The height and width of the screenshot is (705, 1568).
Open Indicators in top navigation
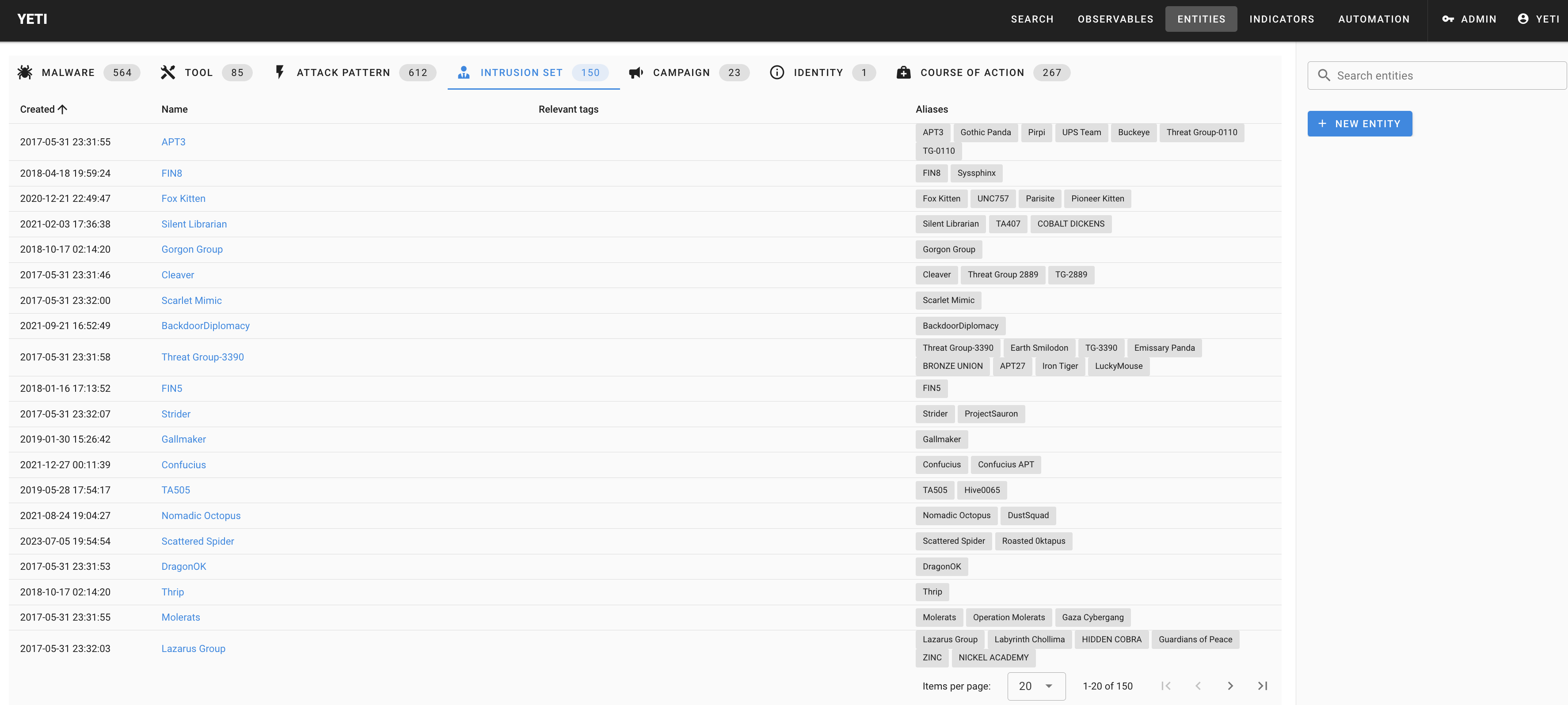(1281, 19)
